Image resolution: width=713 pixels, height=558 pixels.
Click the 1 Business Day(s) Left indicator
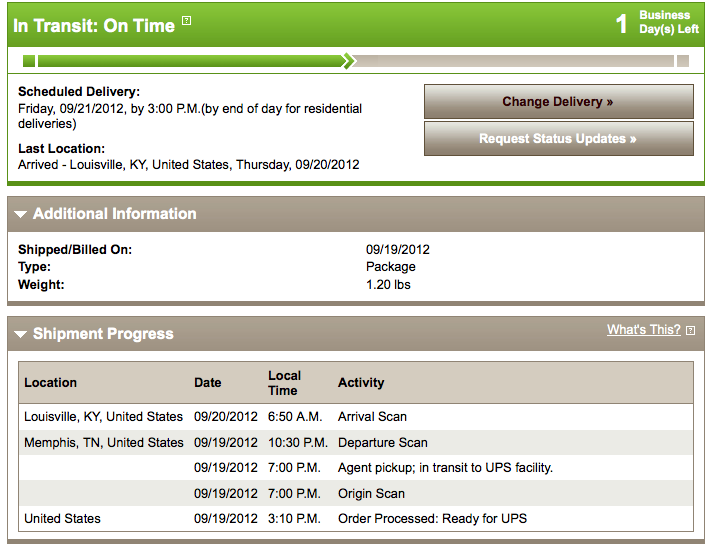tap(657, 22)
